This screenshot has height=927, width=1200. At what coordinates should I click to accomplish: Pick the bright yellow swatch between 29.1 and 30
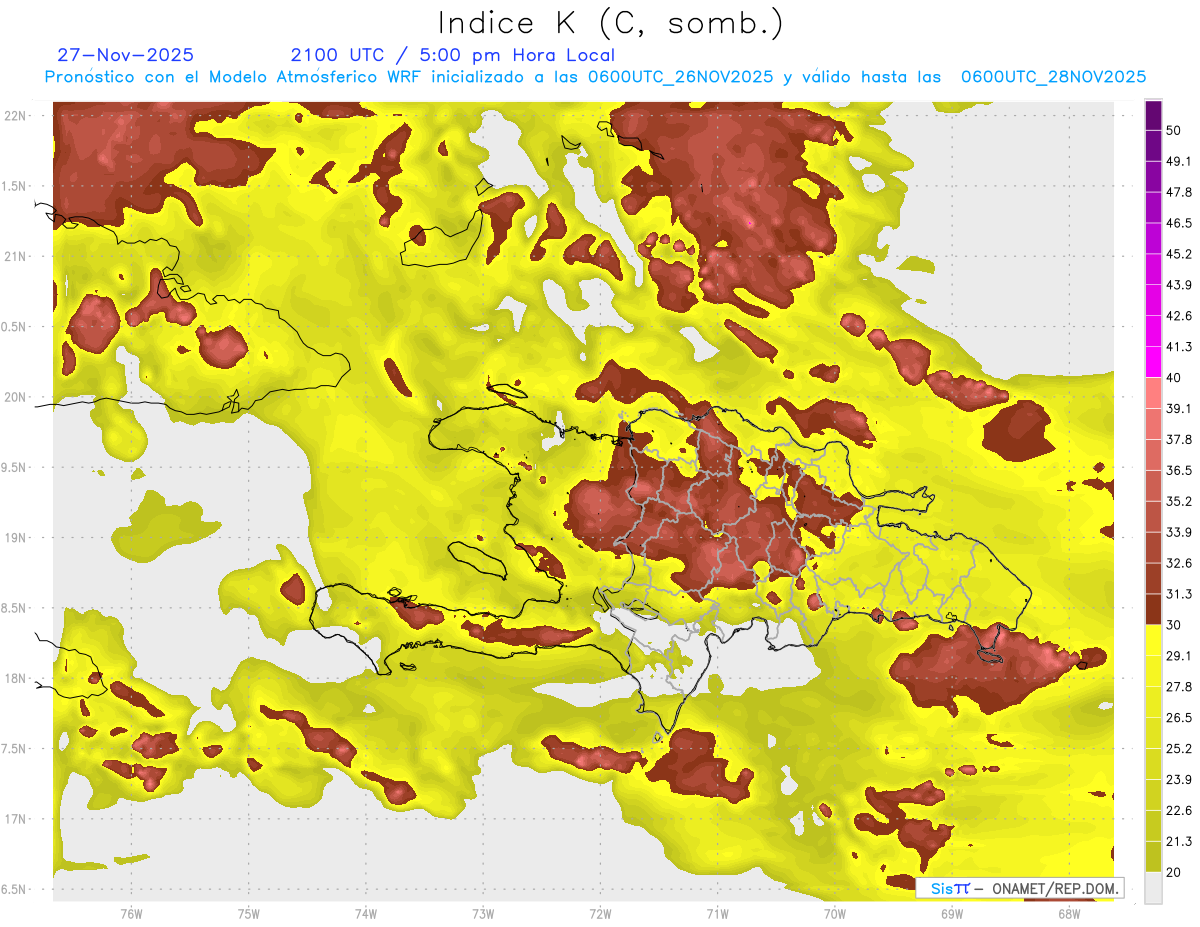pyautogui.click(x=1153, y=640)
